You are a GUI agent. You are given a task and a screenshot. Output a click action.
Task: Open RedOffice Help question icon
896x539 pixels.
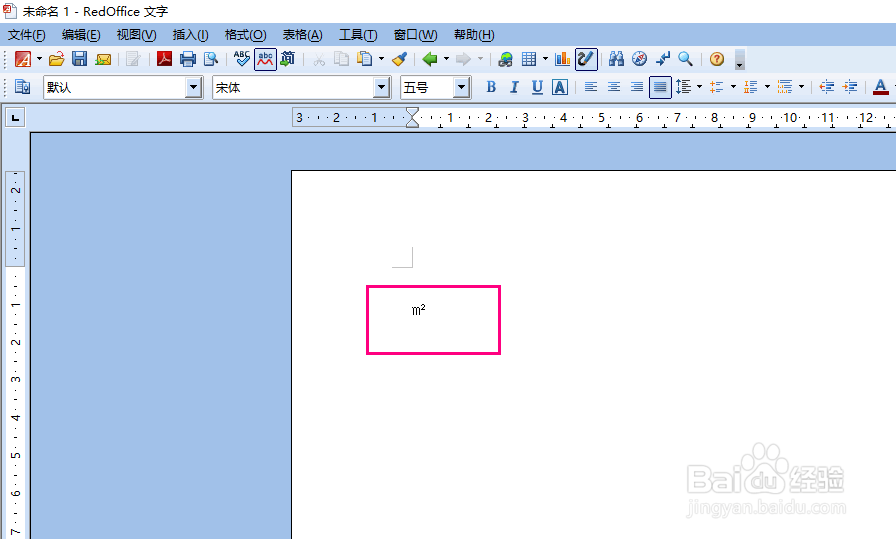717,59
